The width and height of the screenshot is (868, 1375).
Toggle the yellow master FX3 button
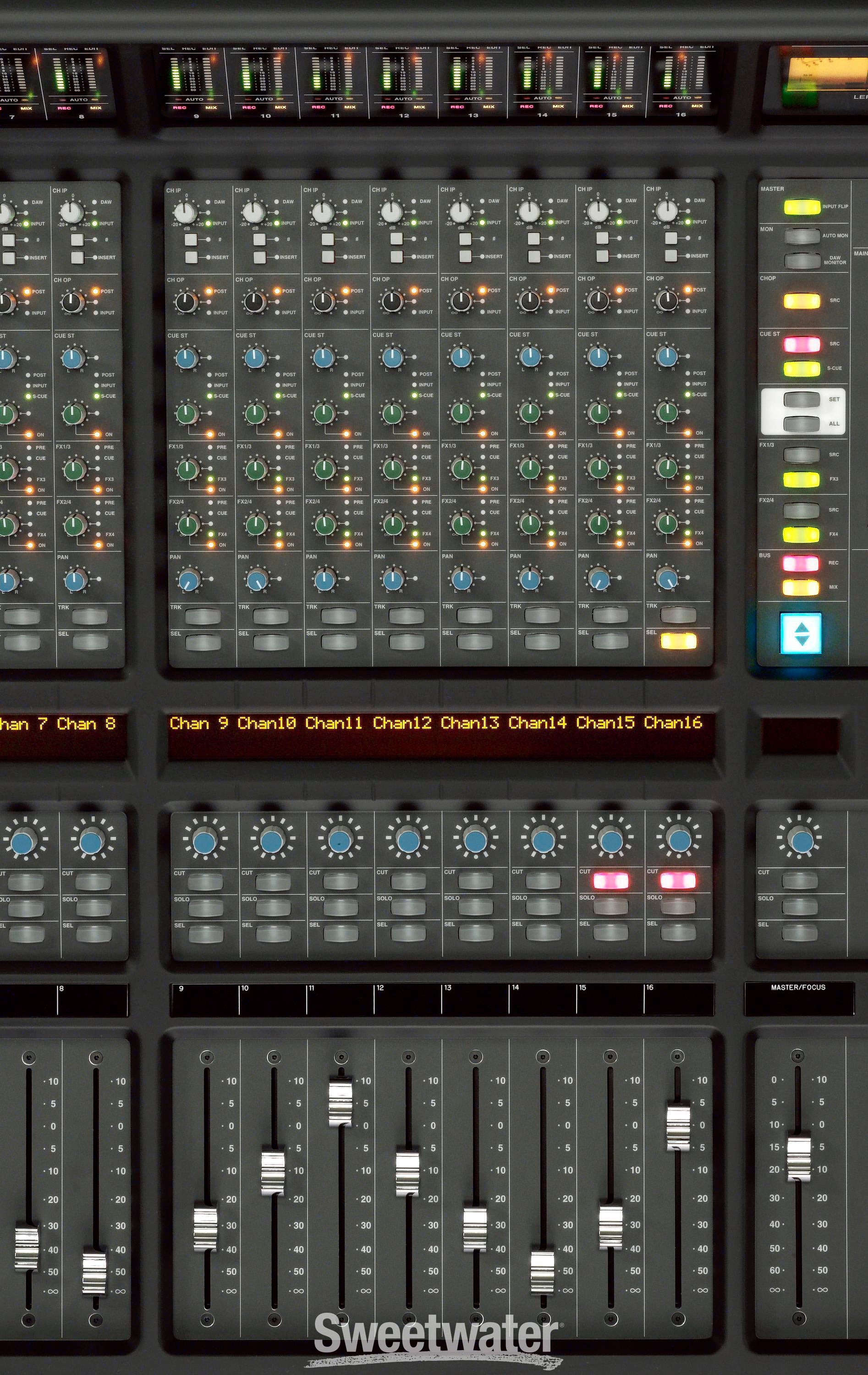point(802,479)
